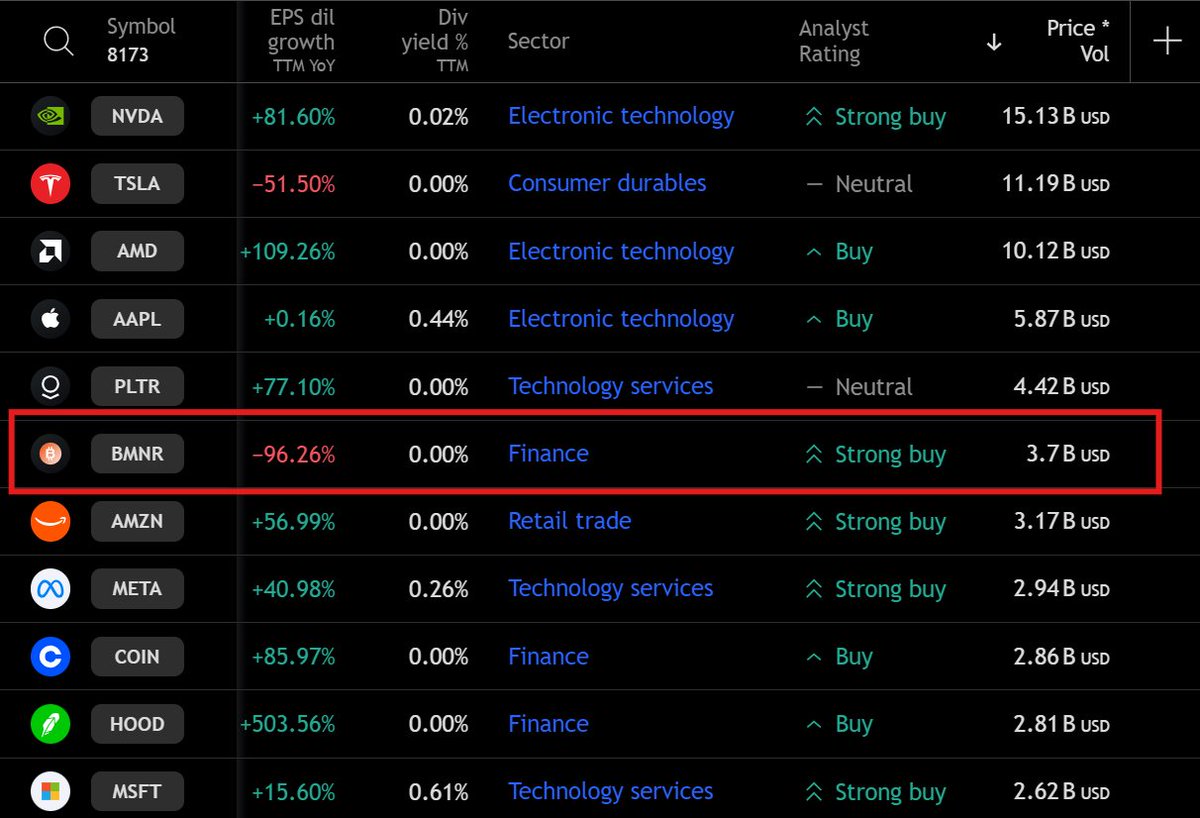Select the 0.61% dividend yield value
1200x818 pixels.
point(439,792)
